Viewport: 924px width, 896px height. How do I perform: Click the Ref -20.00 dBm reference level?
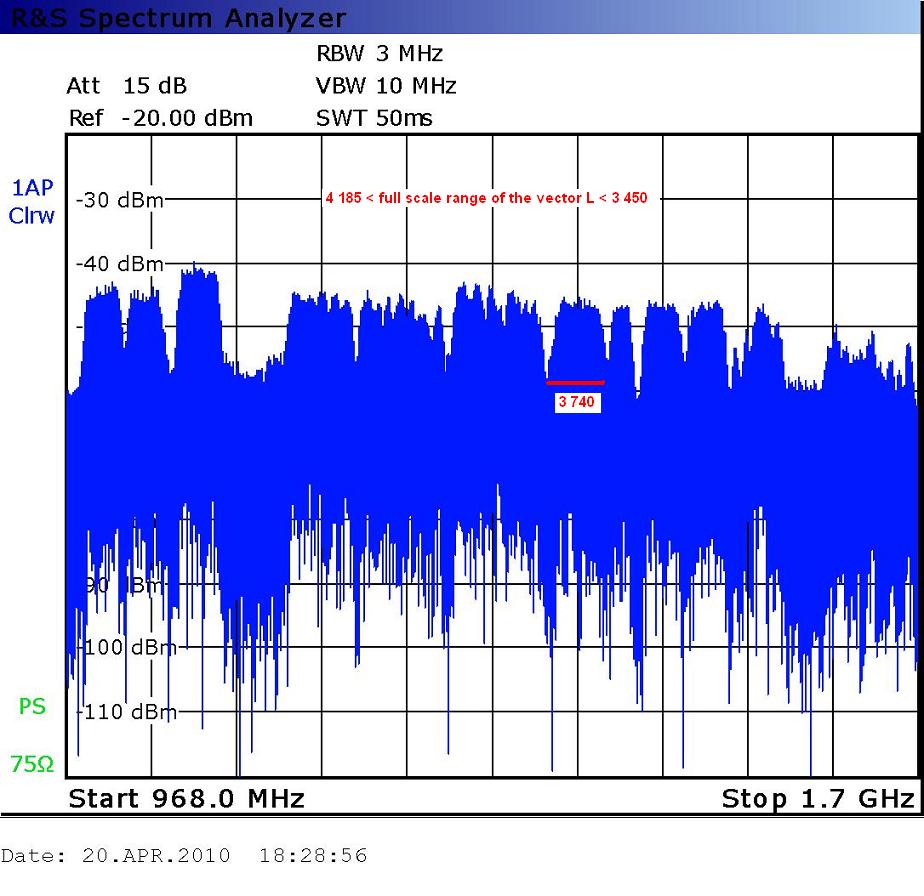pyautogui.click(x=160, y=119)
